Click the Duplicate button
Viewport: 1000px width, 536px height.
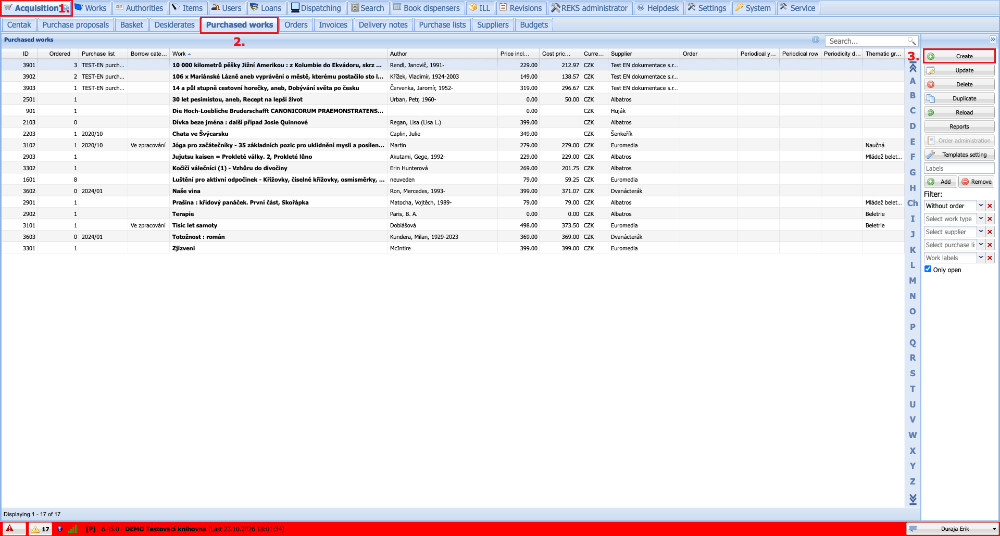[x=959, y=99]
